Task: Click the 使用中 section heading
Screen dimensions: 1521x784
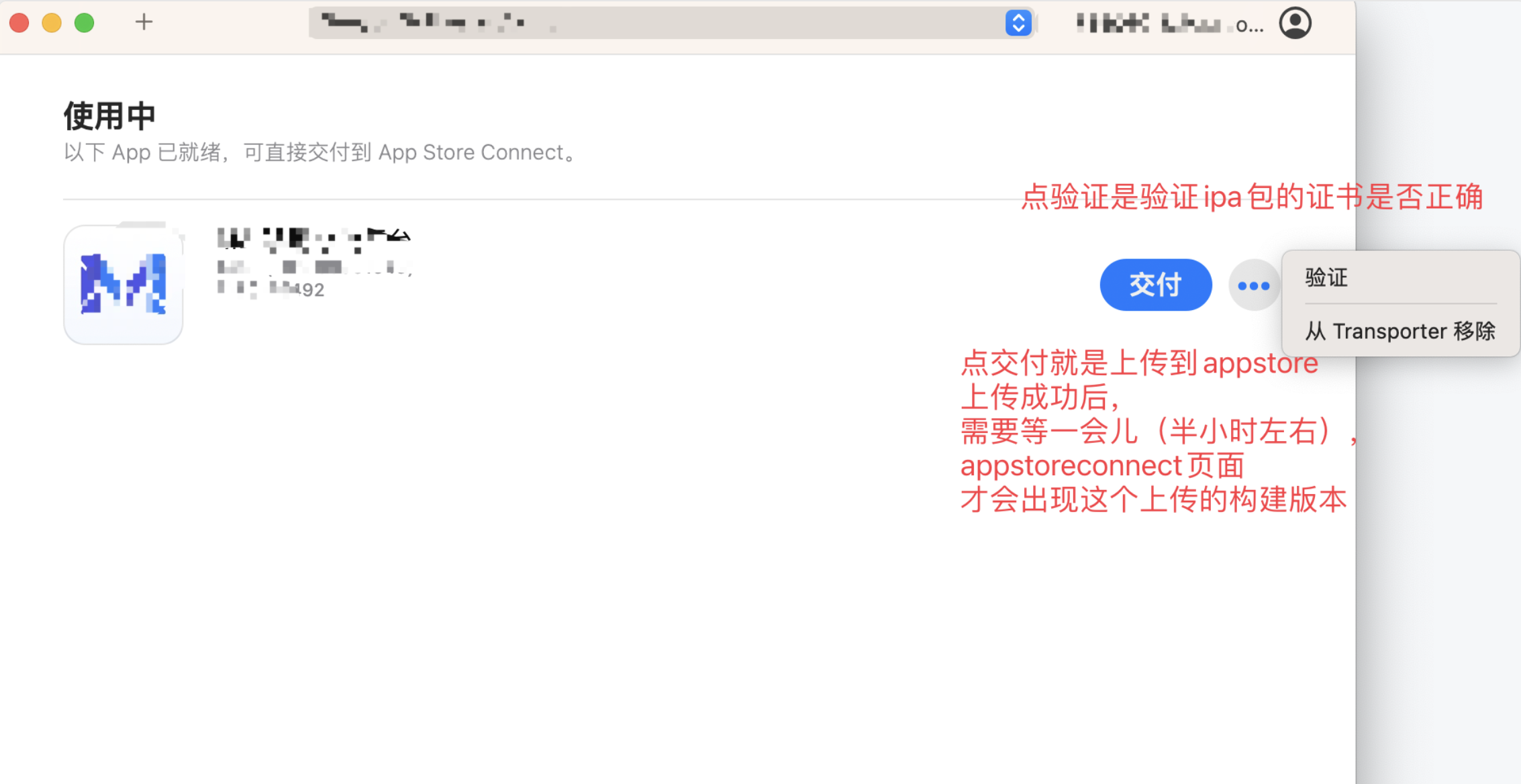Action: click(x=109, y=116)
